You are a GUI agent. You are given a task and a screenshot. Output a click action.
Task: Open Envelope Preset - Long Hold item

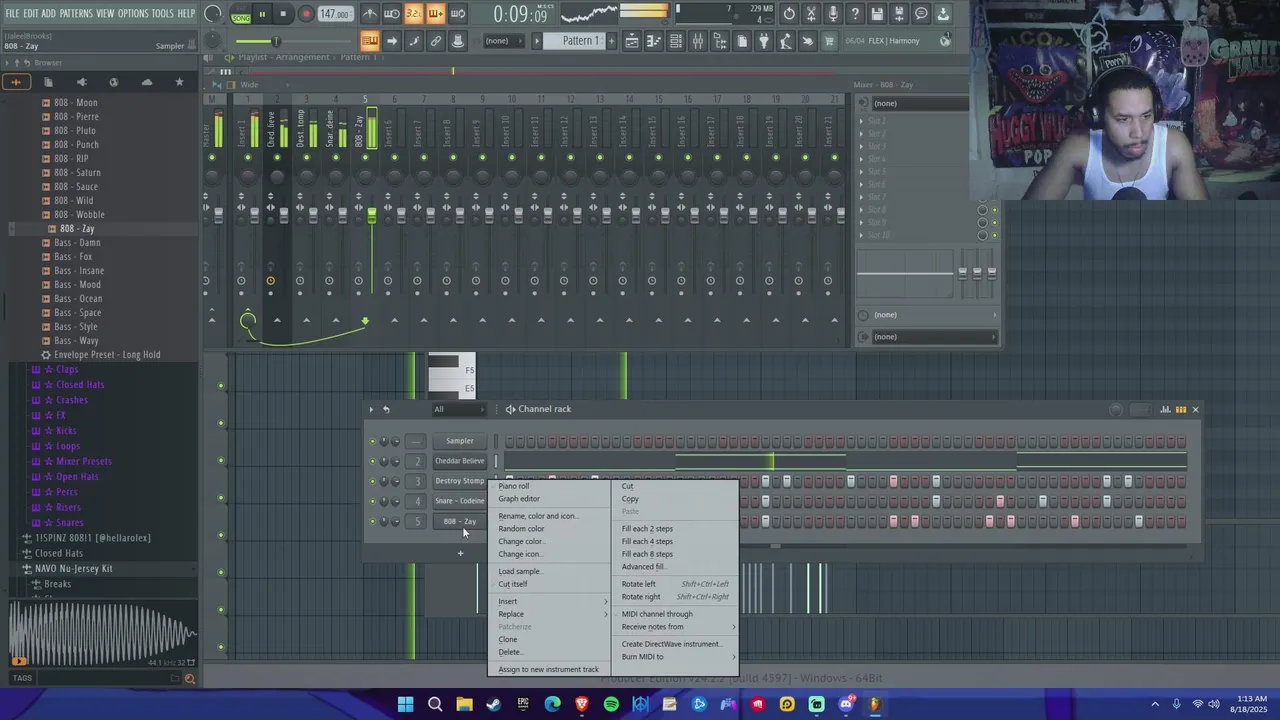[107, 354]
